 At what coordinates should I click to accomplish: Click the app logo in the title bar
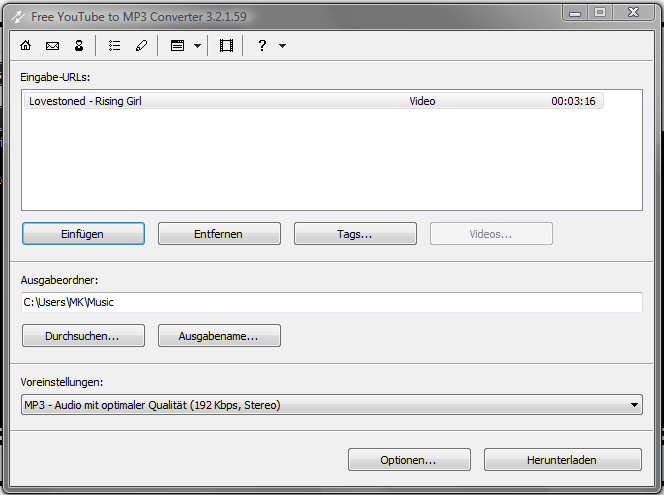(18, 17)
